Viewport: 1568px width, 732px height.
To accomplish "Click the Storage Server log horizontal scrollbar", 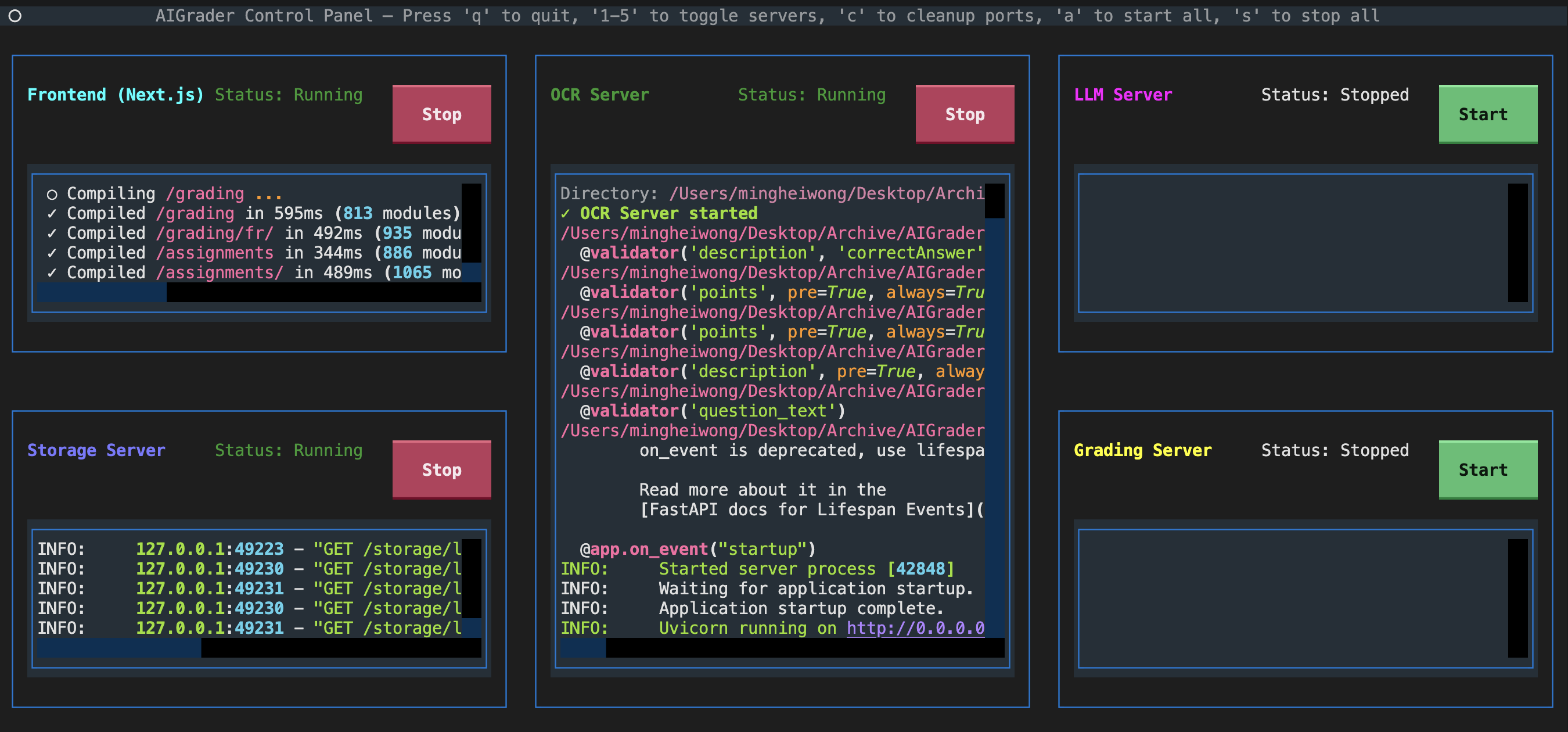I will point(260,648).
